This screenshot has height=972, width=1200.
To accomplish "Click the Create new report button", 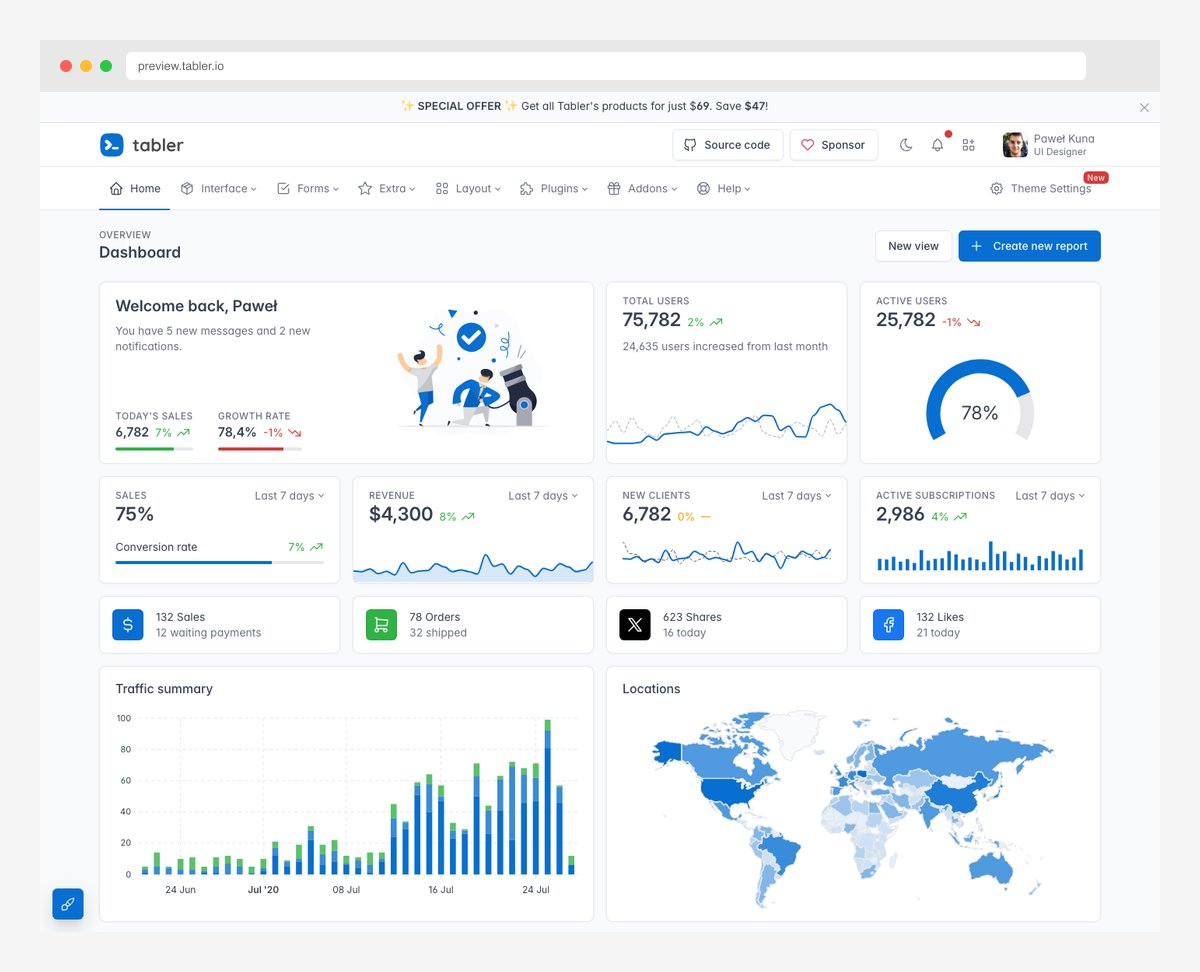I will [x=1029, y=246].
